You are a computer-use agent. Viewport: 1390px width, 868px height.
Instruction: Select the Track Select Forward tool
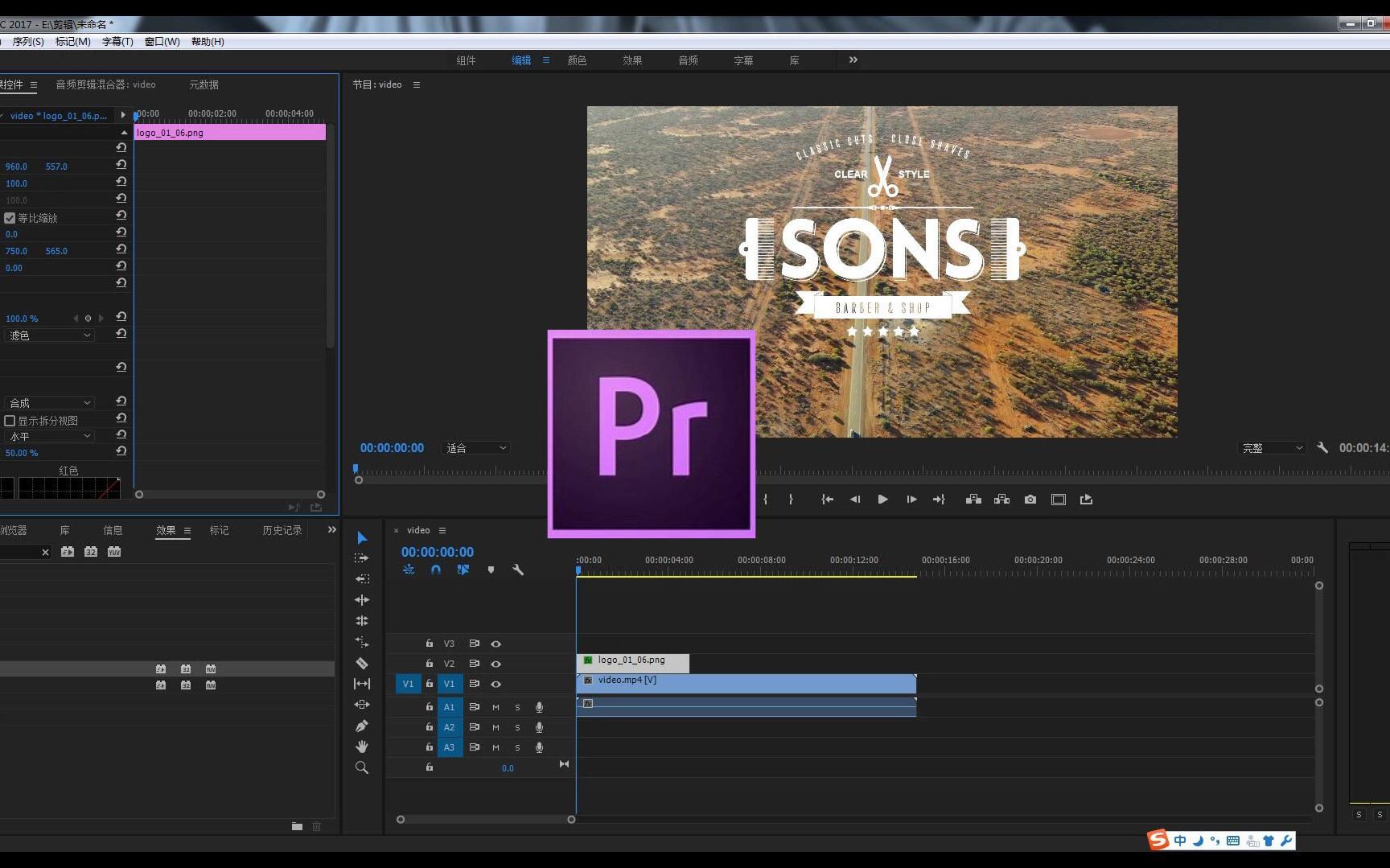[362, 557]
